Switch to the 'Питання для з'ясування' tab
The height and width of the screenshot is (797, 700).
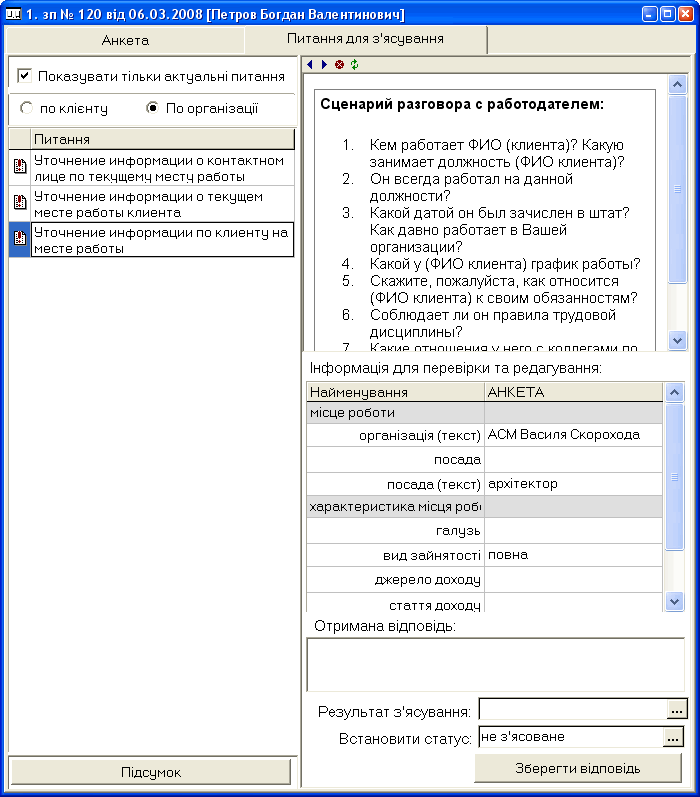[366, 39]
